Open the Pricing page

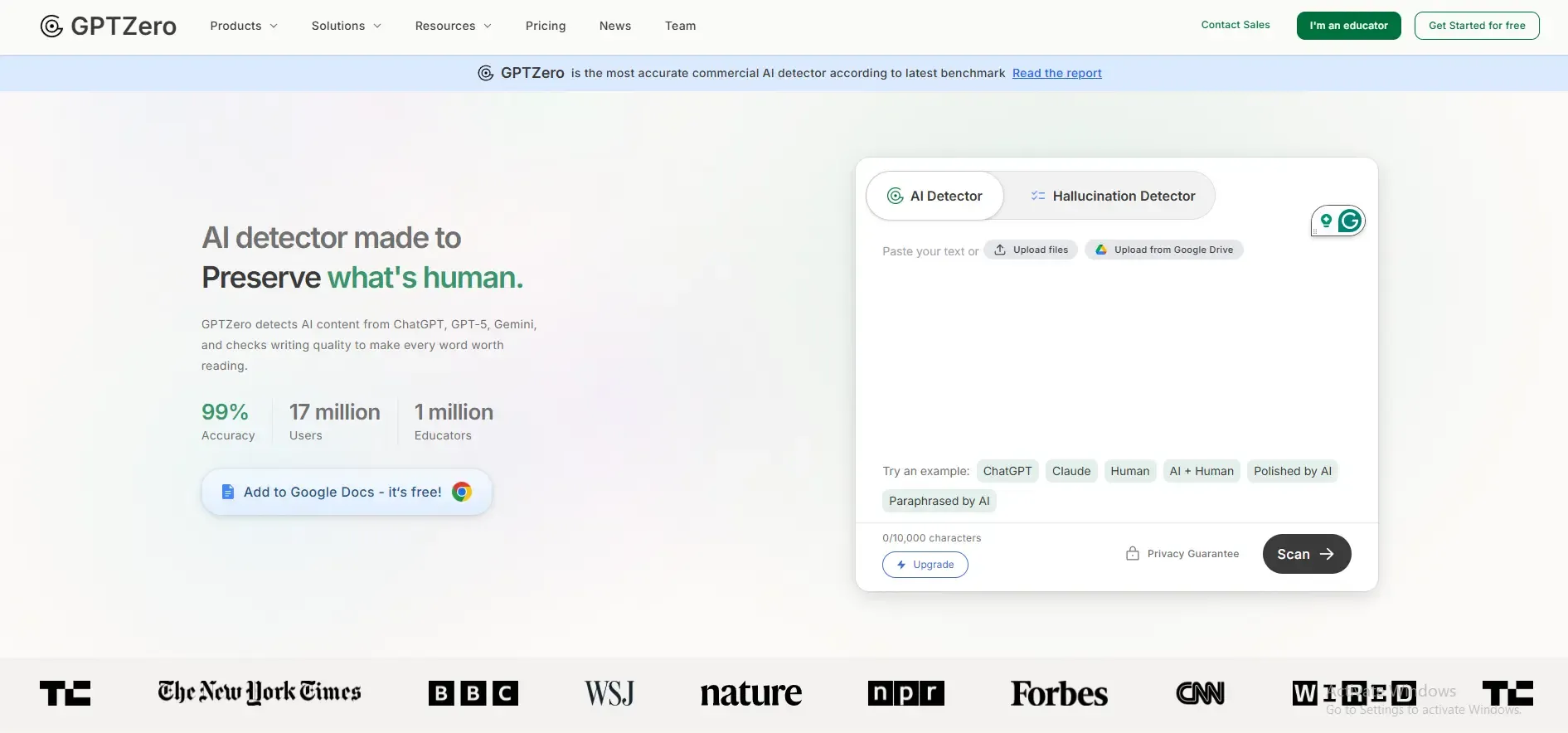546,26
